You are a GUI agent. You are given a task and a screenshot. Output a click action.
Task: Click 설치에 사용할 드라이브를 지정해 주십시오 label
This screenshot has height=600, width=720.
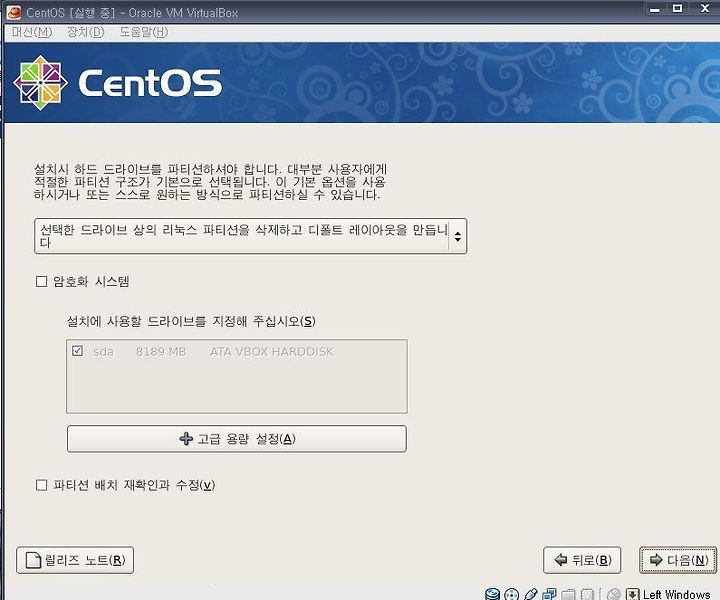pos(191,321)
